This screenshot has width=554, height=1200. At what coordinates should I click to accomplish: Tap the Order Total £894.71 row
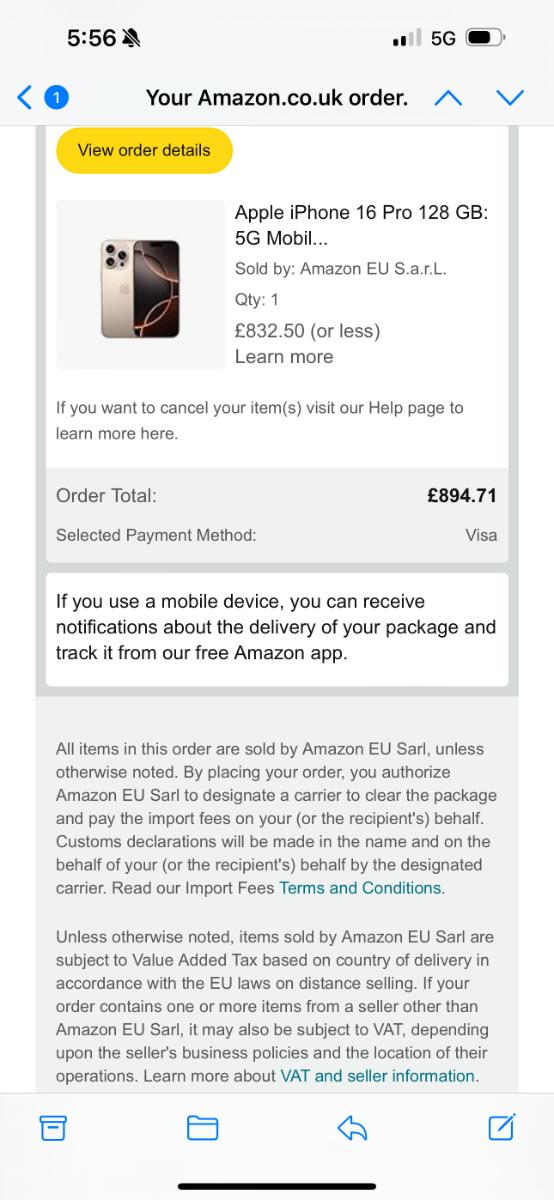[277, 495]
